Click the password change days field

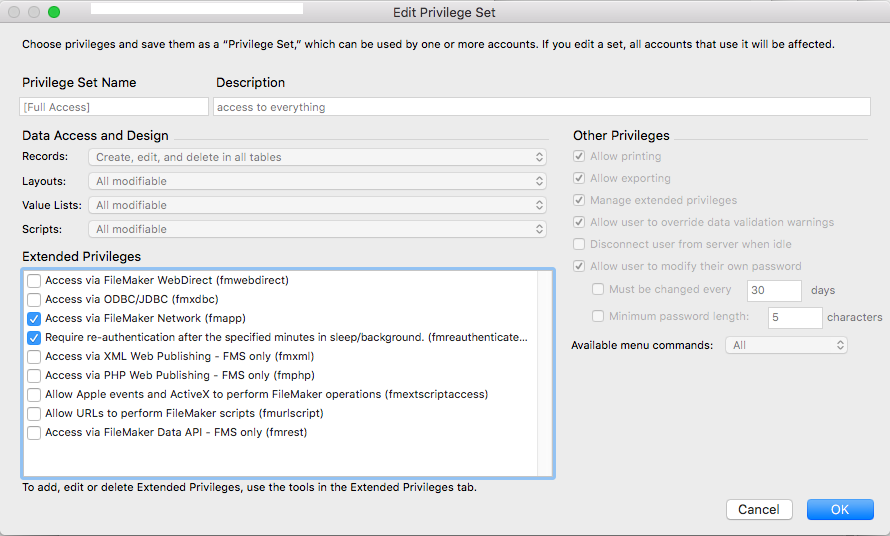pos(774,290)
